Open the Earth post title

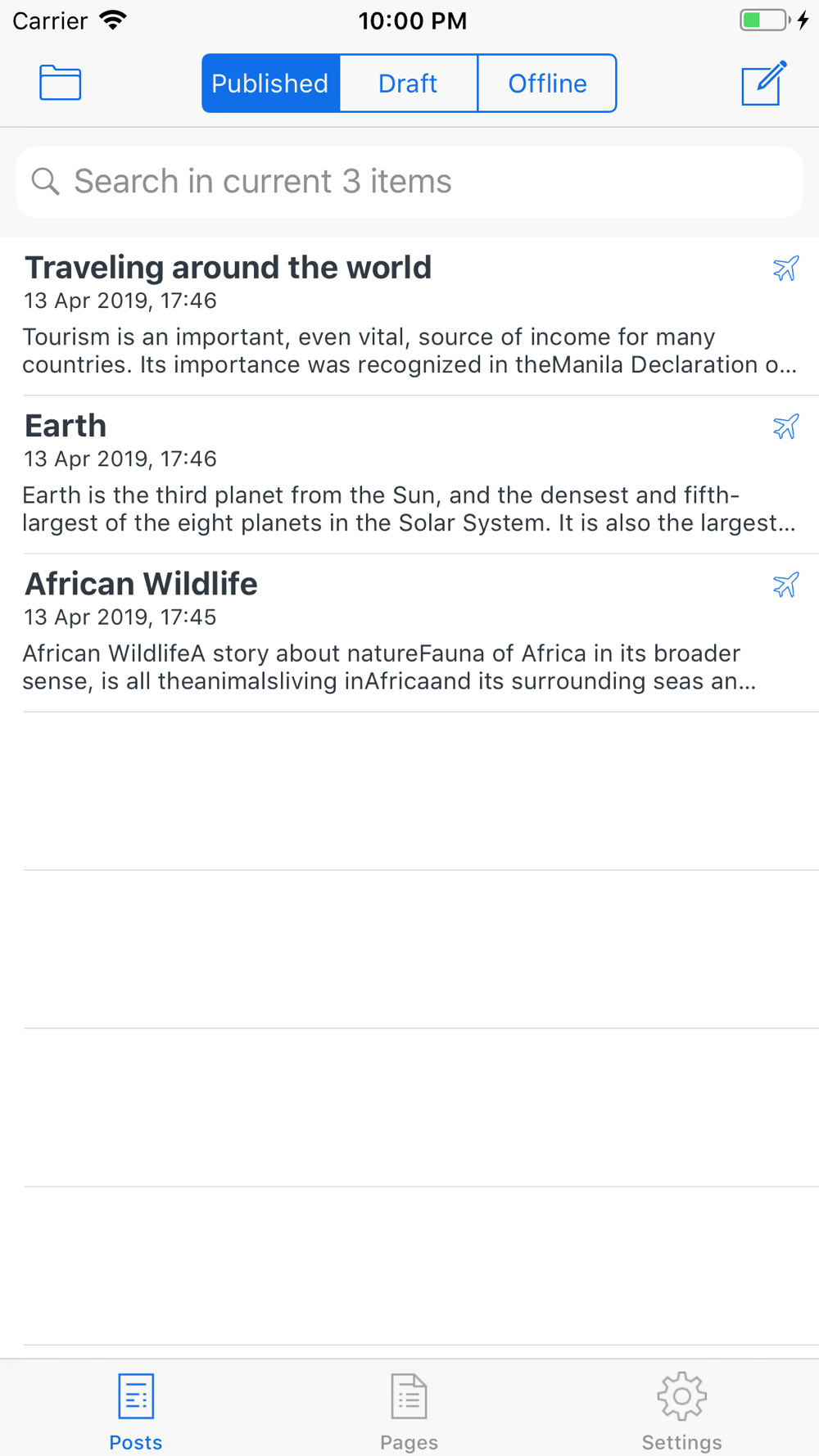point(66,426)
